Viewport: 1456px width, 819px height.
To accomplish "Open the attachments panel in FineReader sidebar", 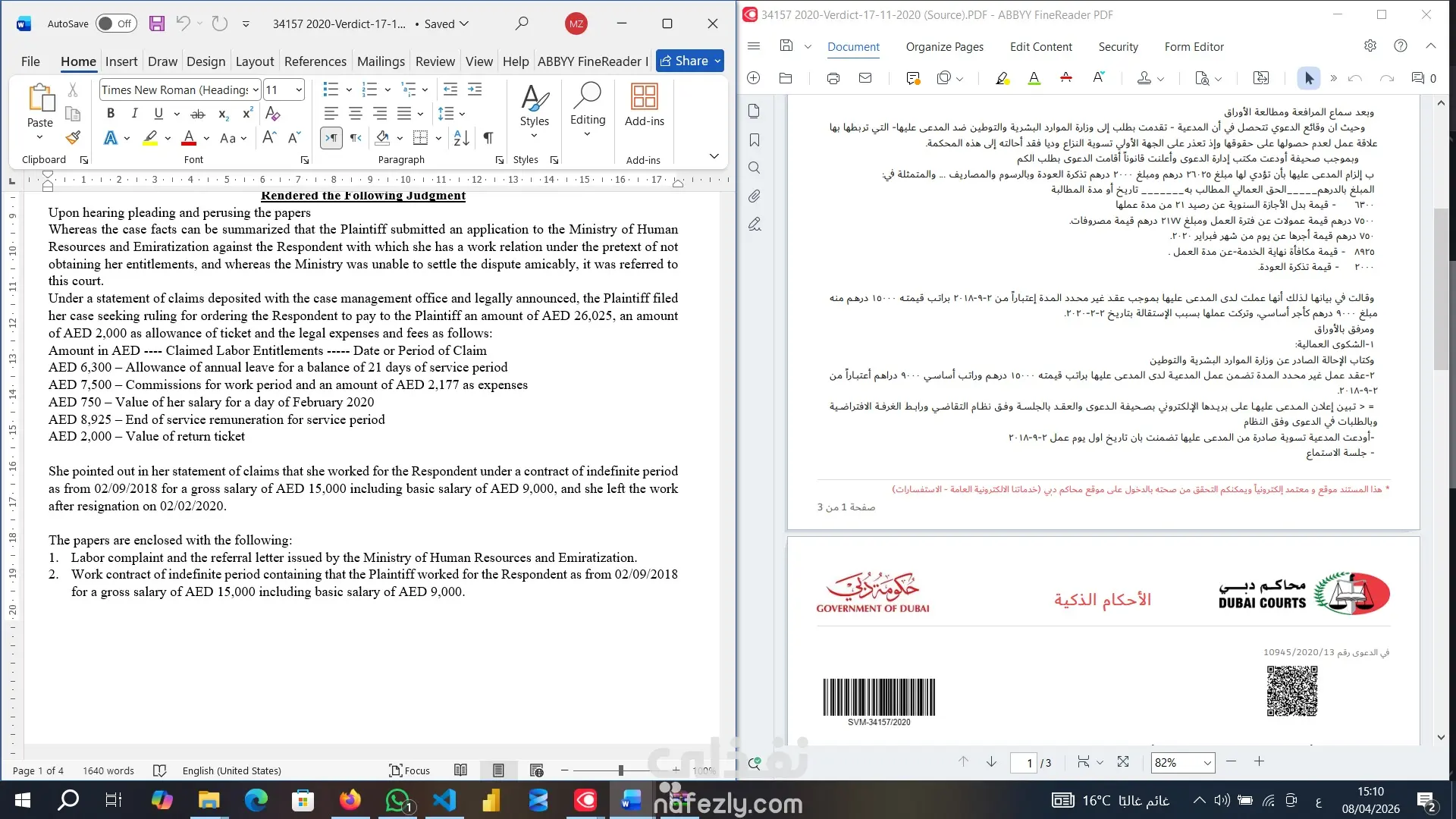I will tap(754, 196).
